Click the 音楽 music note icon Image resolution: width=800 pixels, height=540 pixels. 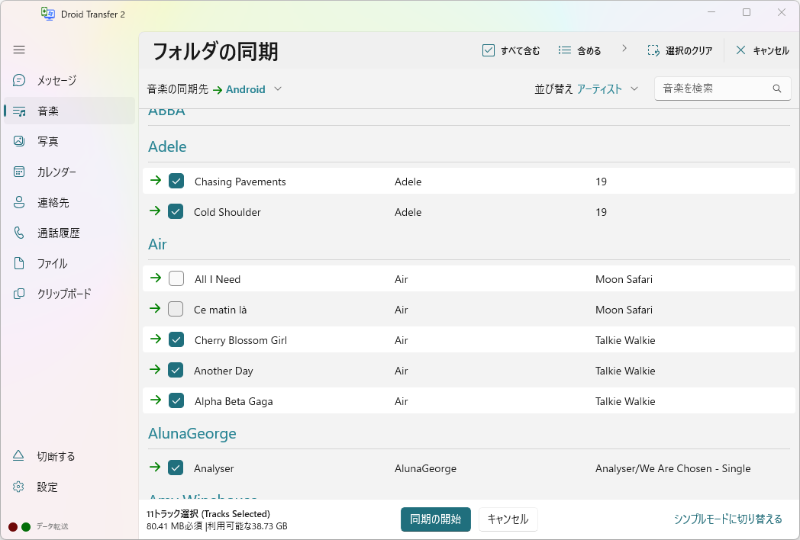click(x=19, y=111)
